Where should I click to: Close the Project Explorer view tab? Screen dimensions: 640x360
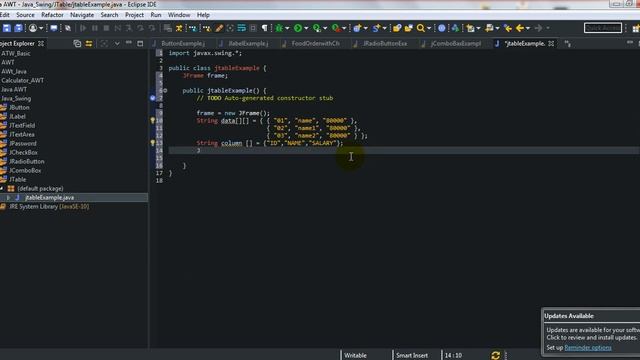tap(41, 43)
